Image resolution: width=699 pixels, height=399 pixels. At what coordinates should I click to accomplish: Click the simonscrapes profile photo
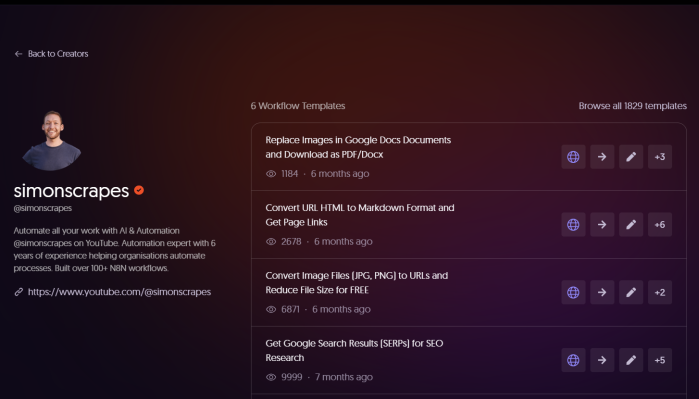click(x=52, y=140)
